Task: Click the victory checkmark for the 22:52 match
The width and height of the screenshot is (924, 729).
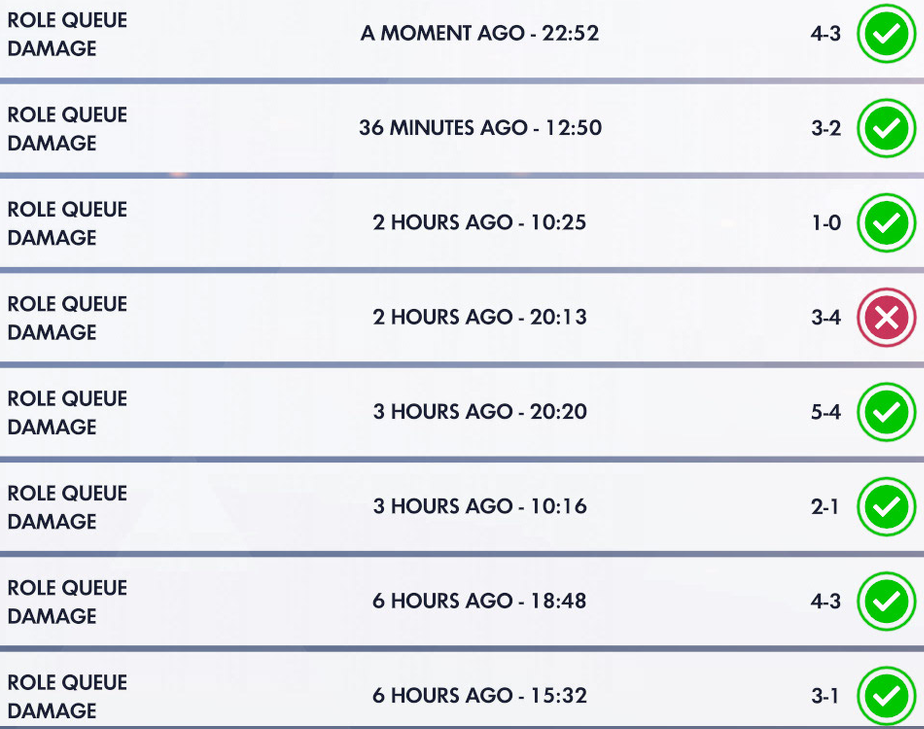Action: (886, 34)
